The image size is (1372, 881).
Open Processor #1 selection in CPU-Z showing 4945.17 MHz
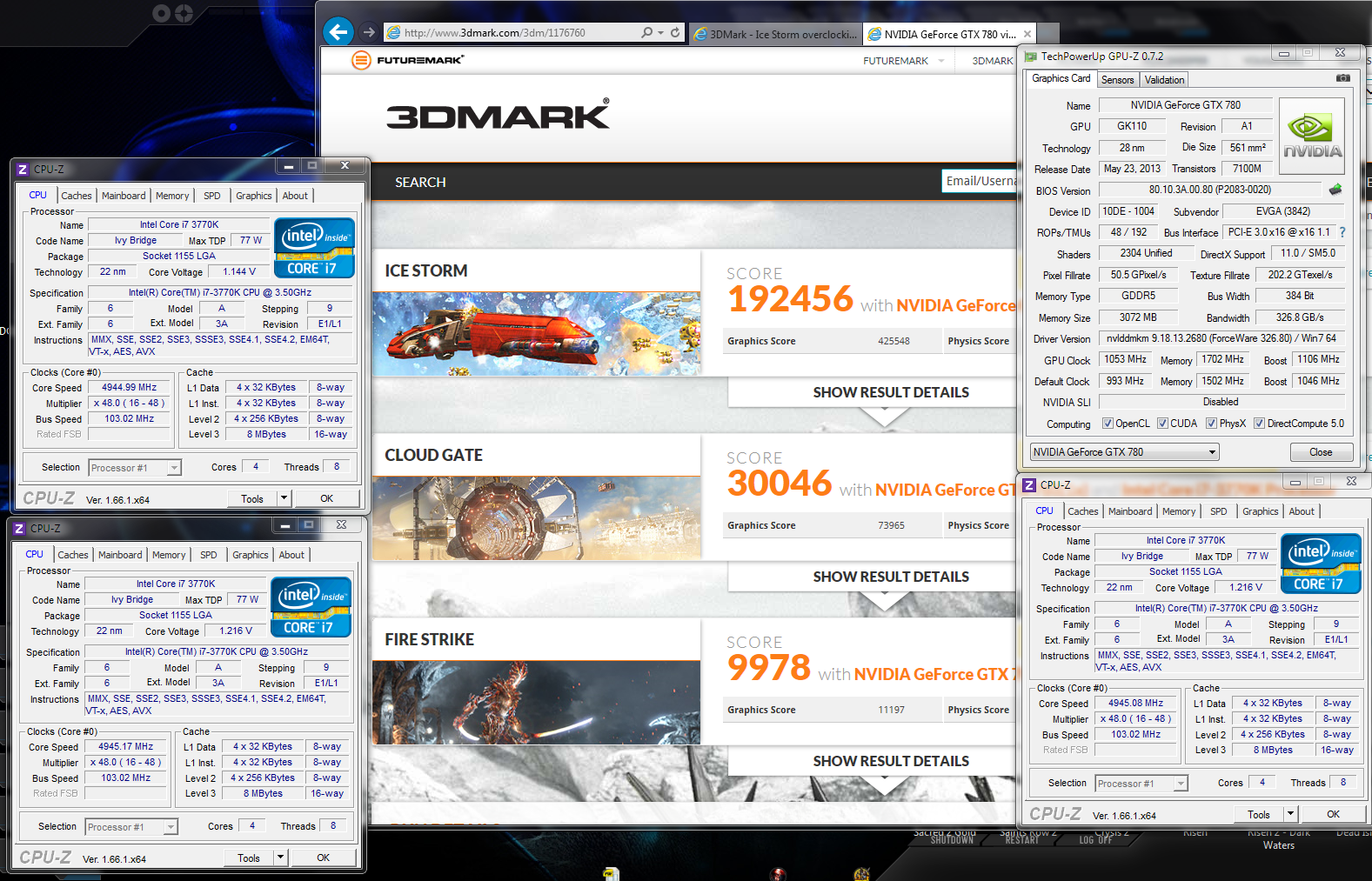131,827
